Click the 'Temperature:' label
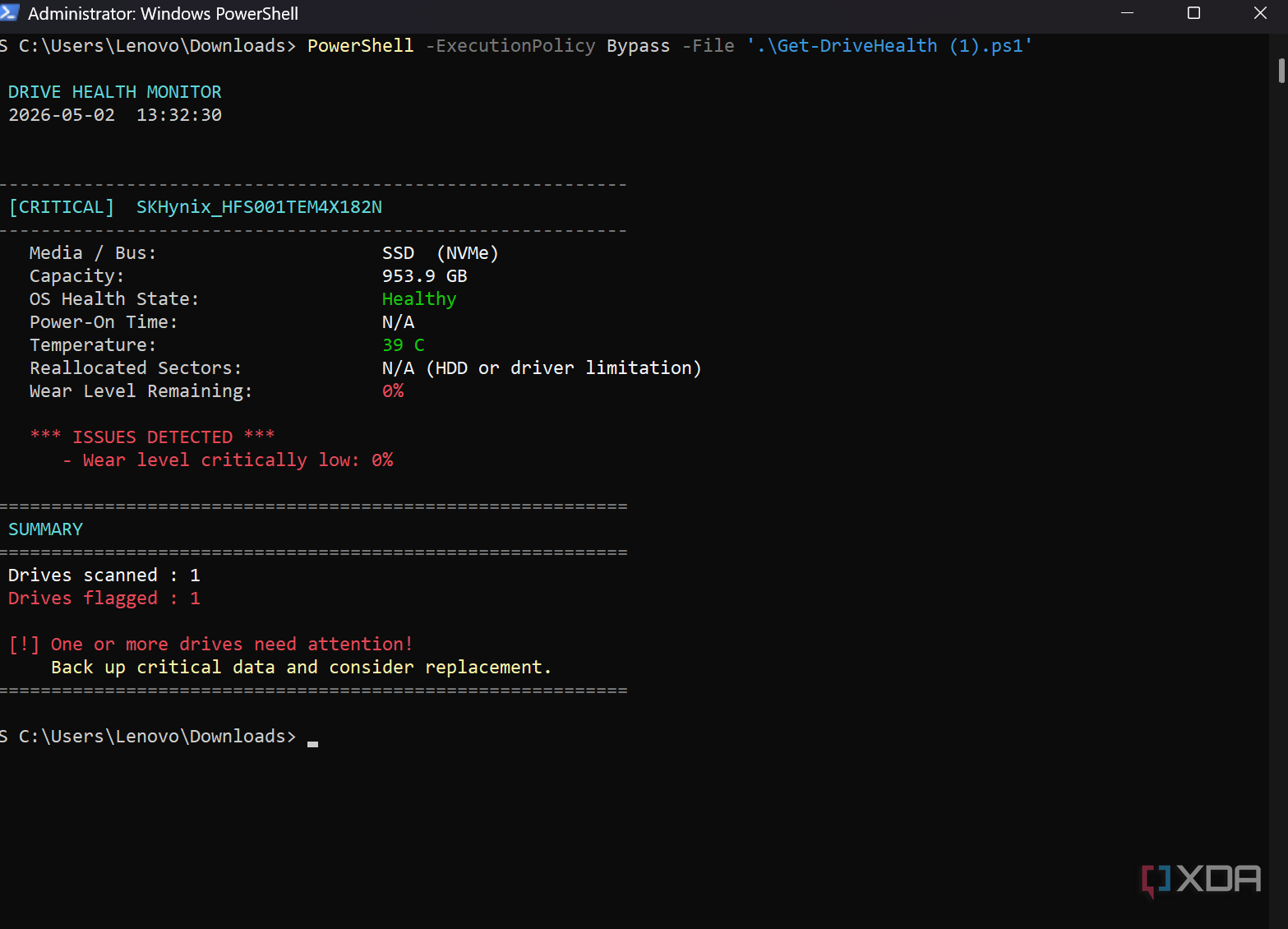The image size is (1288, 929). (x=93, y=345)
